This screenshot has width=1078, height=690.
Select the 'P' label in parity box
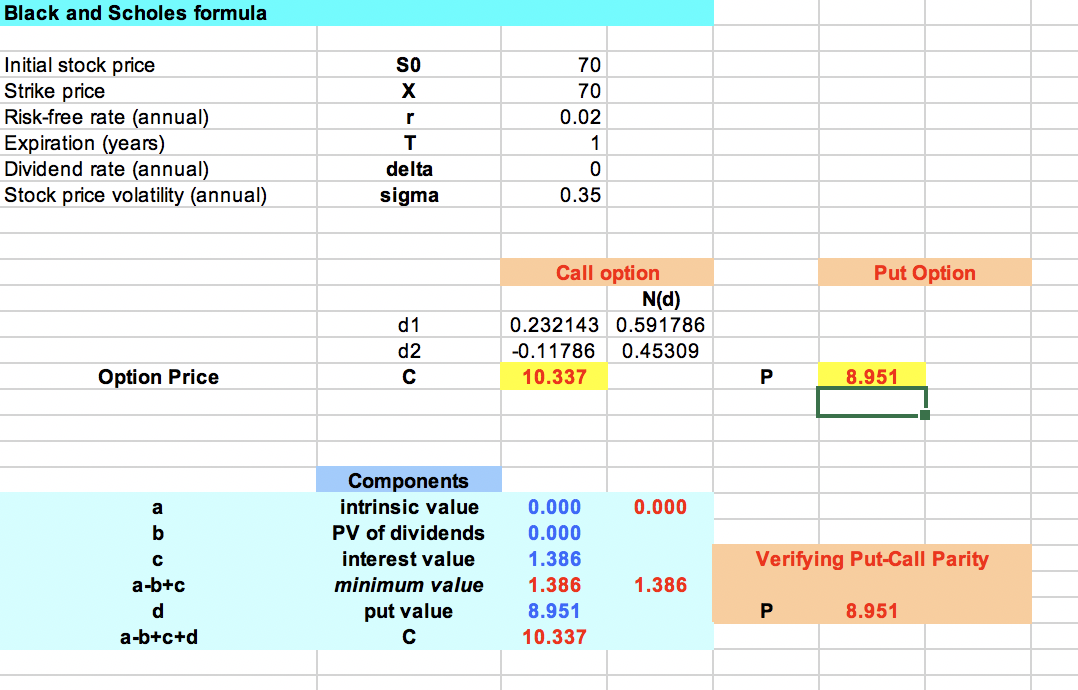[x=767, y=612]
